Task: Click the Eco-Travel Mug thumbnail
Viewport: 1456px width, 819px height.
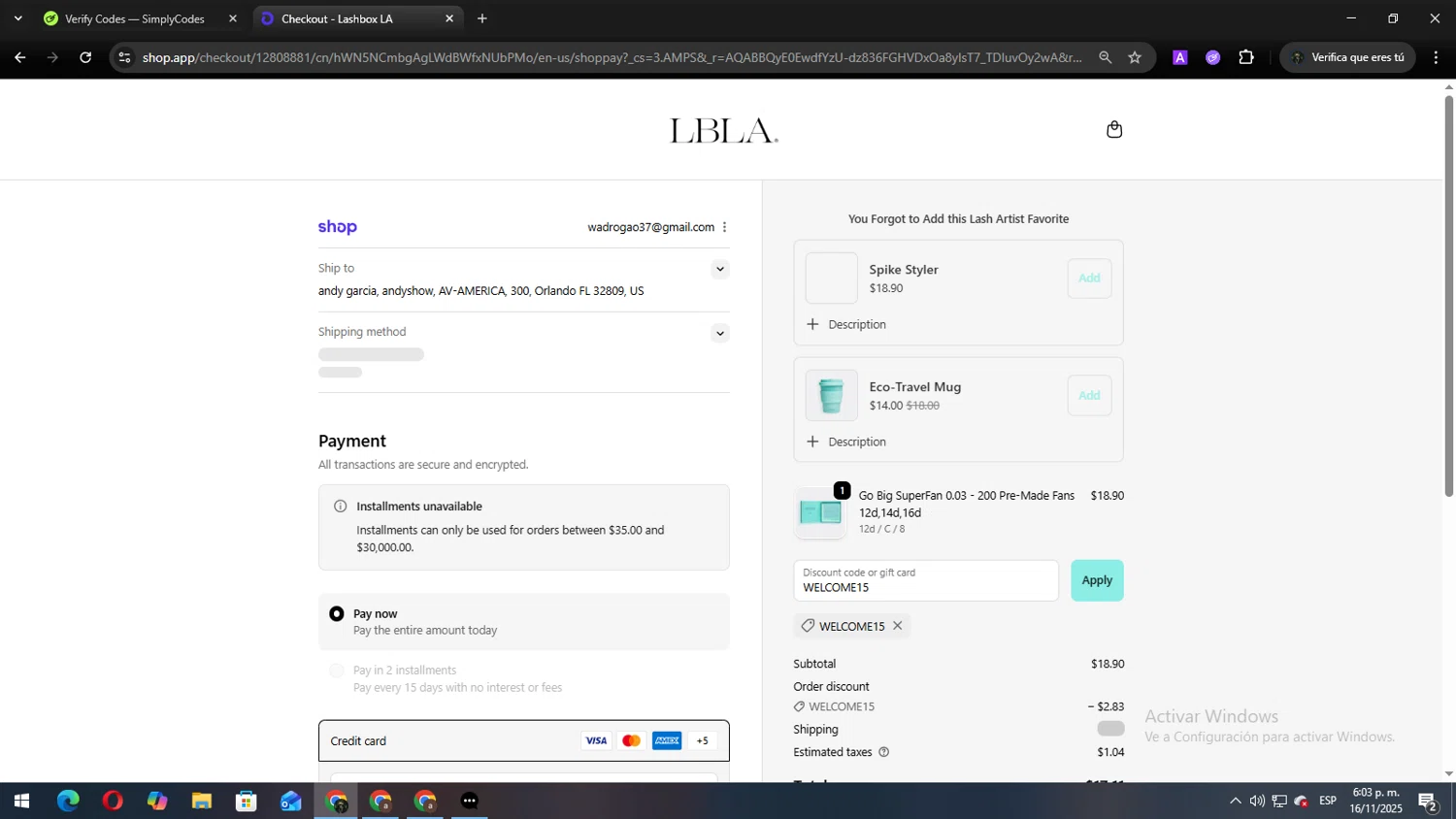Action: coord(832,395)
